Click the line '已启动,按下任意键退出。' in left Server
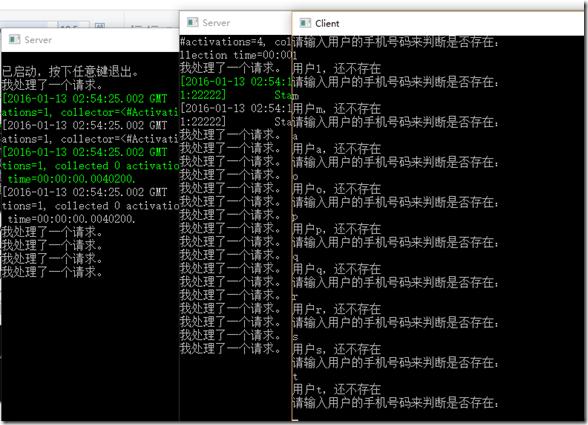The height and width of the screenshot is (425, 588). (70, 71)
